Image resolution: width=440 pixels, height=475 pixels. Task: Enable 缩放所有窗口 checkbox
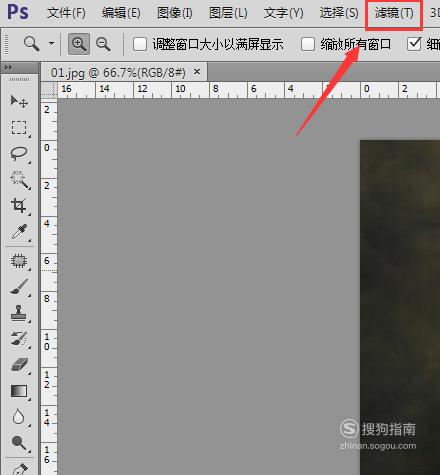(x=308, y=44)
